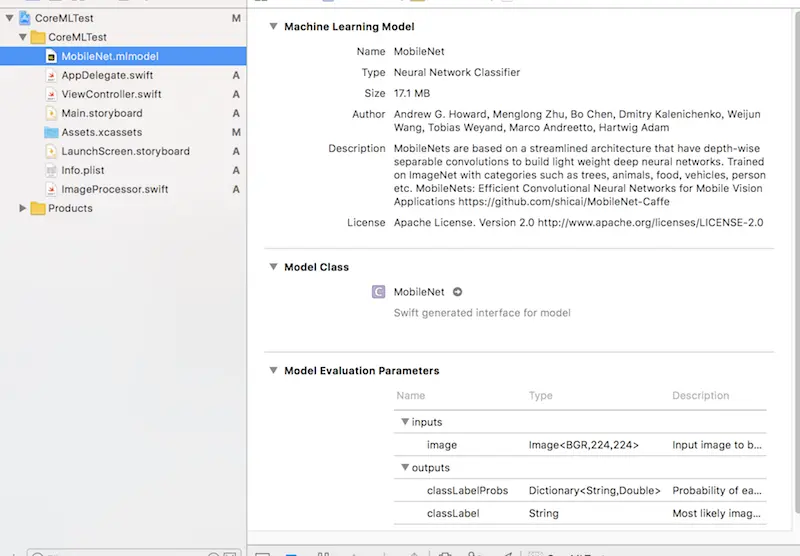Expand the Products folder triangle

pyautogui.click(x=22, y=208)
